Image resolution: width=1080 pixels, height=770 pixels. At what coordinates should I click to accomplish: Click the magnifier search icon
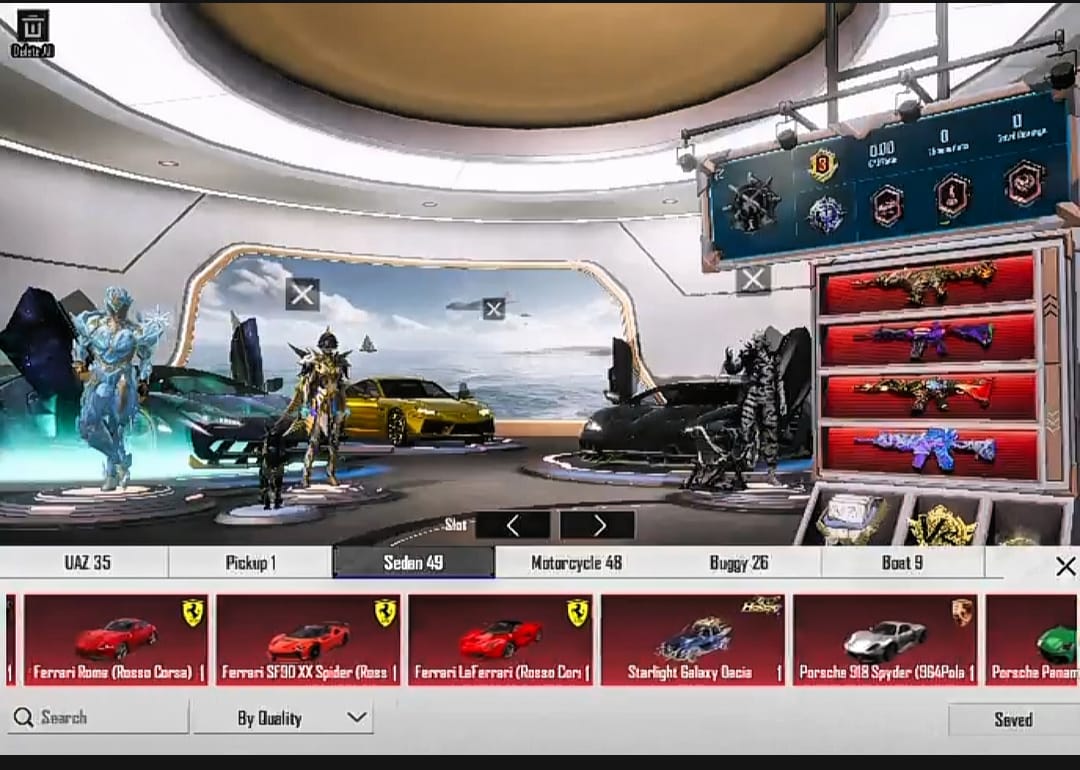point(23,718)
